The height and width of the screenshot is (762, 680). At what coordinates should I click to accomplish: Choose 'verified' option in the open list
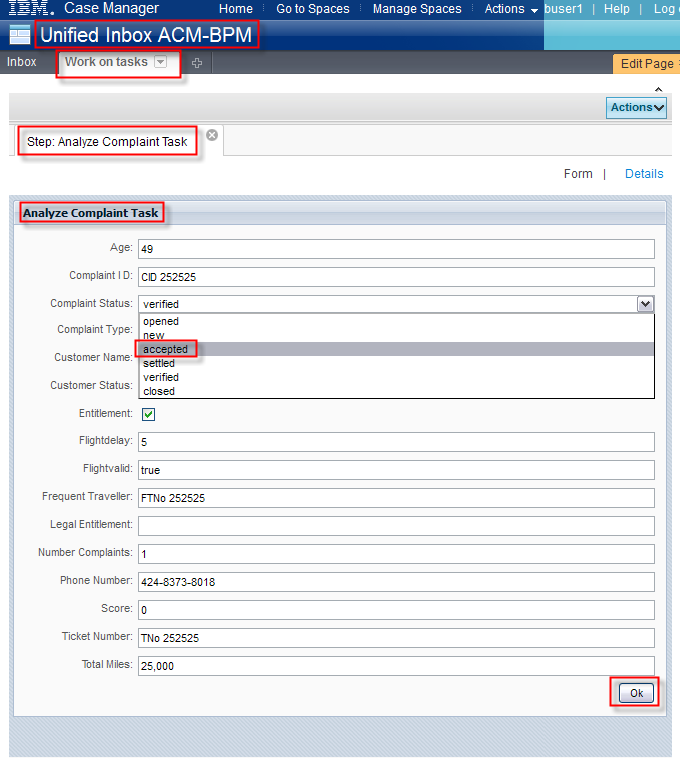[396, 377]
